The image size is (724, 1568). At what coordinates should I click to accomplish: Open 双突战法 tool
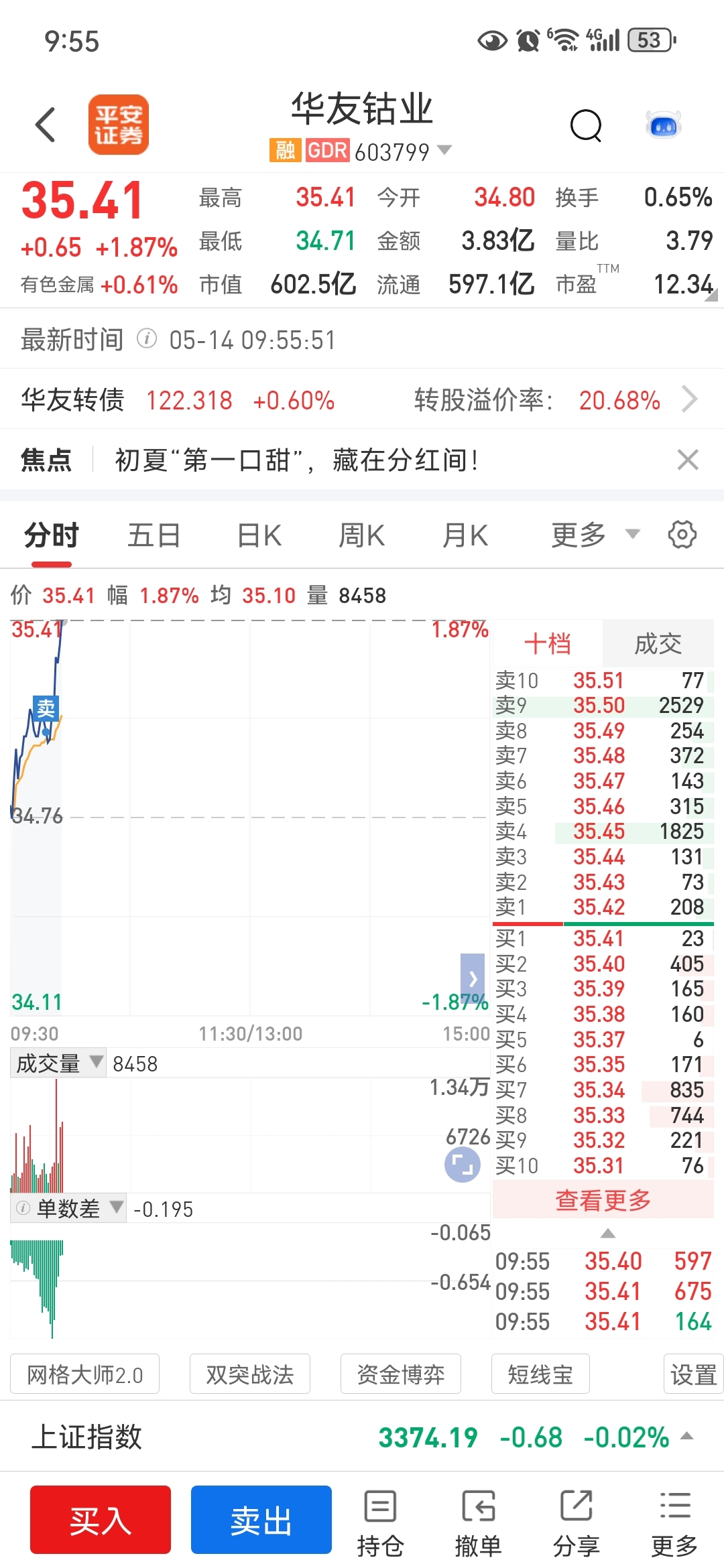250,1374
